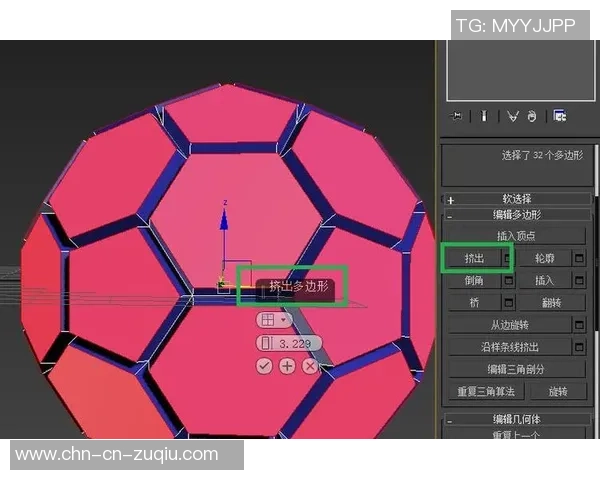The height and width of the screenshot is (480, 600).
Task: Confirm extrusion with the checkmark button
Action: 264,366
